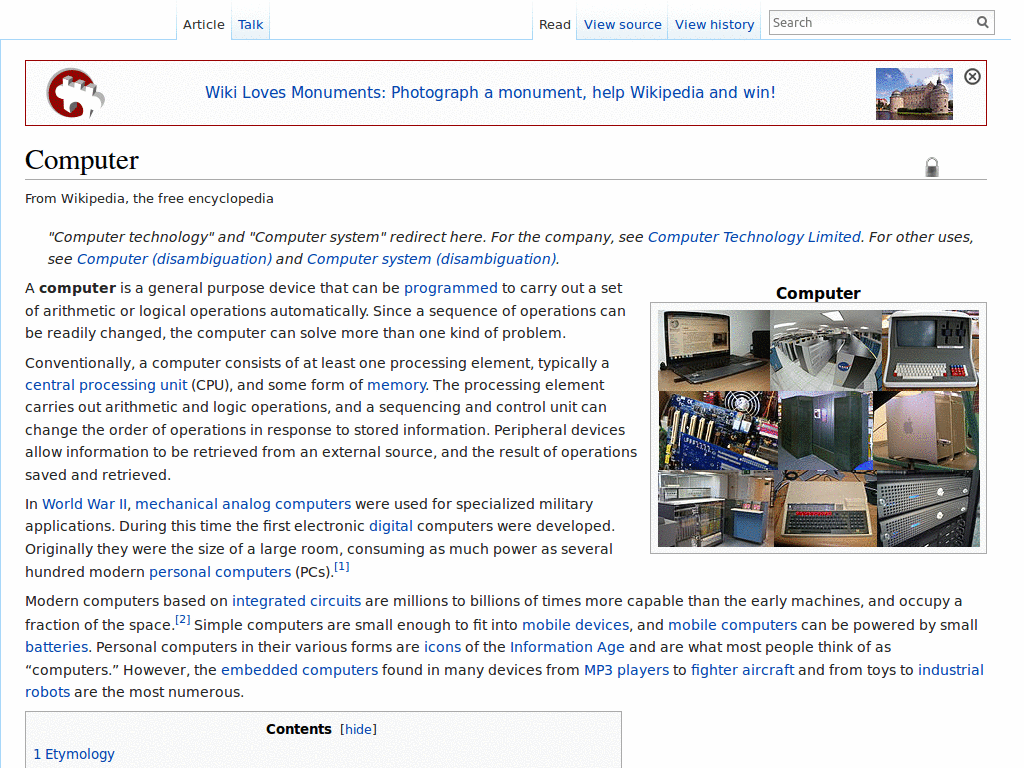Open the castle photo in banner

pos(914,93)
